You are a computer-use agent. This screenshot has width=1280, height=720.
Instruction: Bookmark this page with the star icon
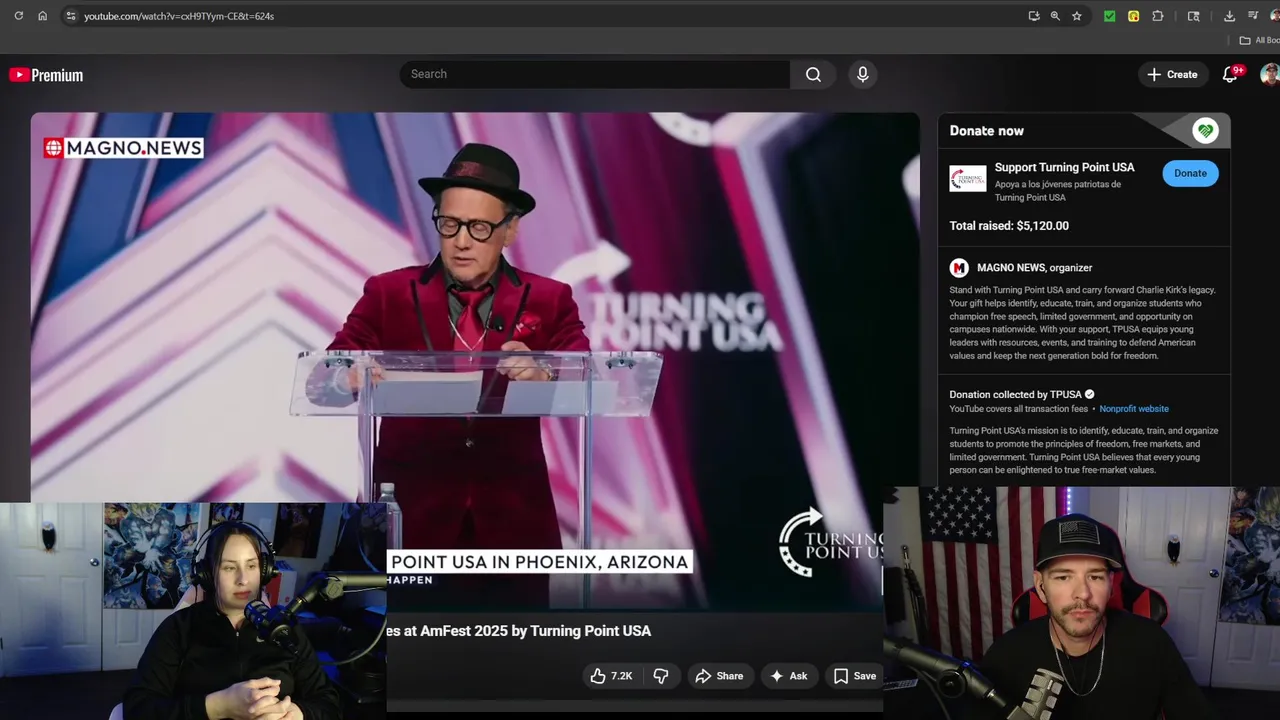[x=1077, y=16]
